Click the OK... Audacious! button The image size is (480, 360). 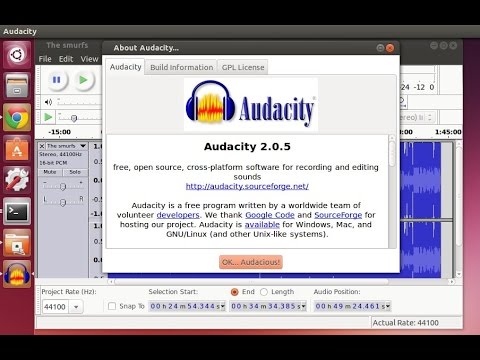(x=251, y=262)
